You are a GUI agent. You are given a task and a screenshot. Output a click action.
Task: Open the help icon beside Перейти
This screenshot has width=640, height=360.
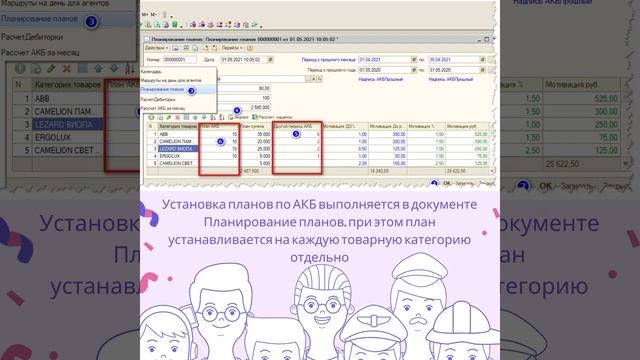point(250,48)
